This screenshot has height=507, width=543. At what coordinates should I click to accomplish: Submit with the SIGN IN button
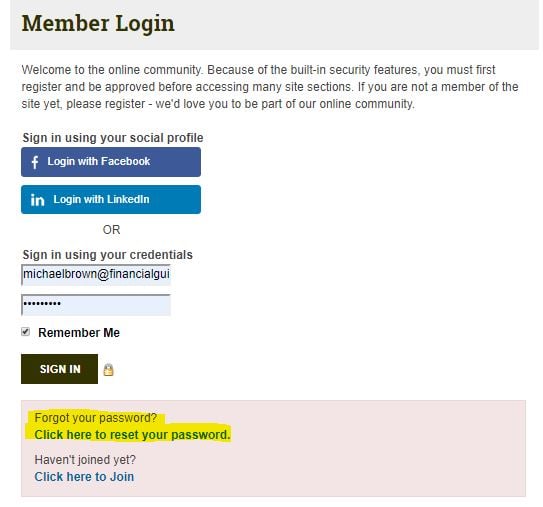(x=59, y=369)
